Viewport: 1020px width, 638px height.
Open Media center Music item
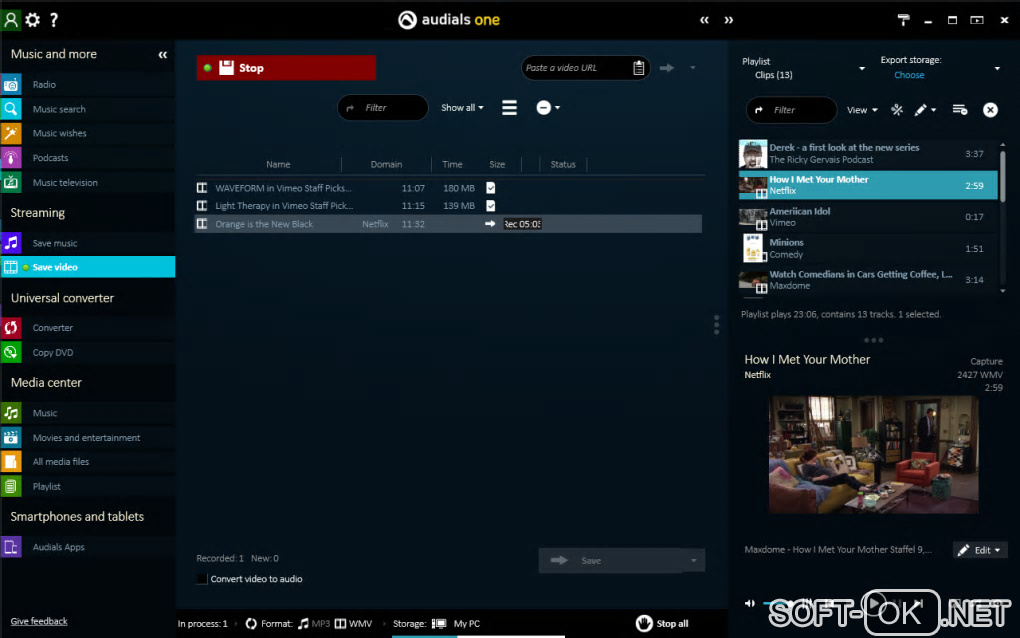coord(45,413)
